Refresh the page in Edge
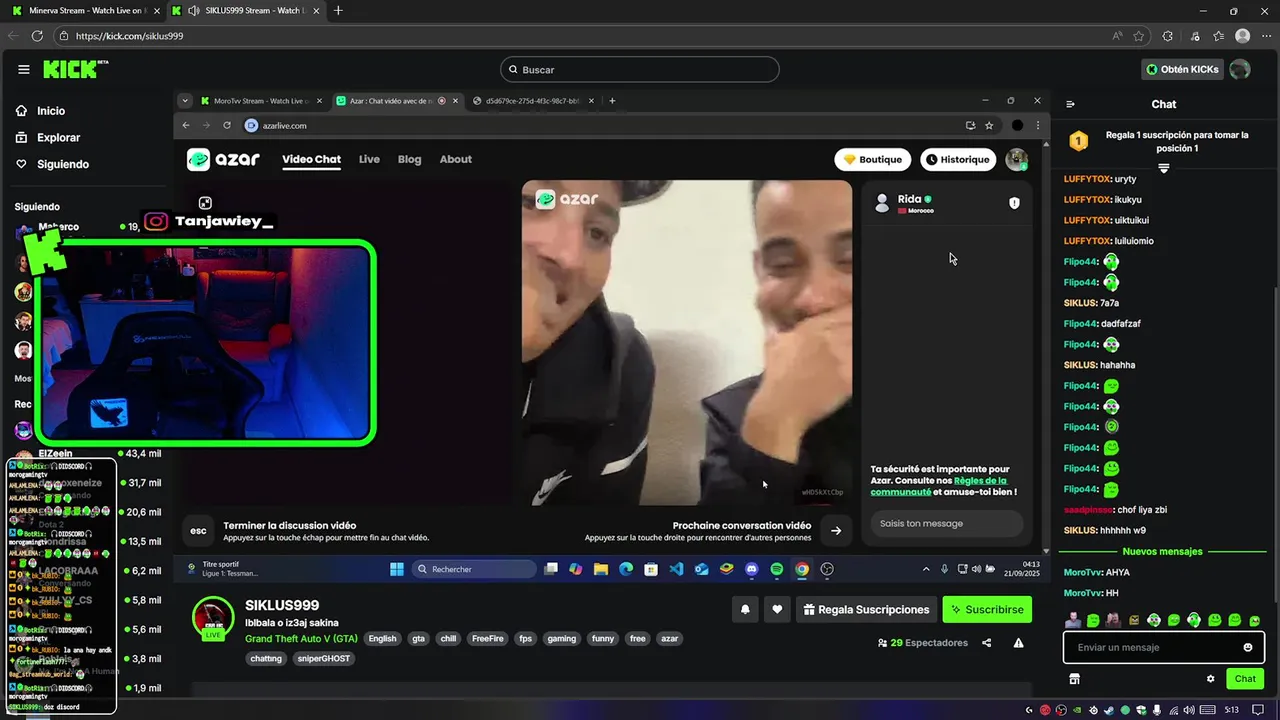The width and height of the screenshot is (1280, 720). click(x=37, y=36)
